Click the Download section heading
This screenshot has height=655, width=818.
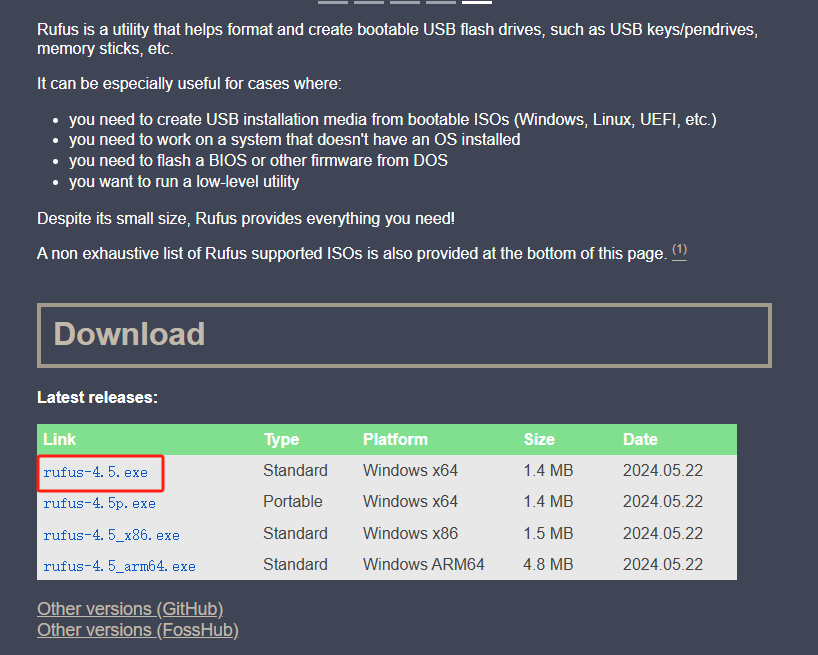[129, 334]
